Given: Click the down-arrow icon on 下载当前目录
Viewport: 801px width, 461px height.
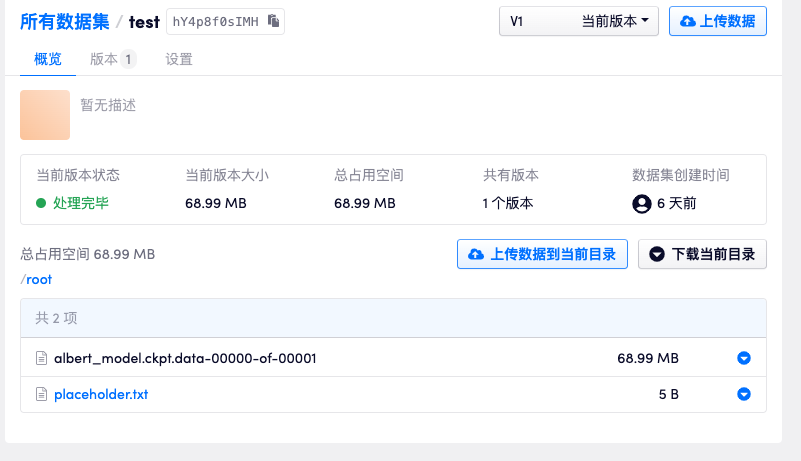Looking at the screenshot, I should (657, 254).
